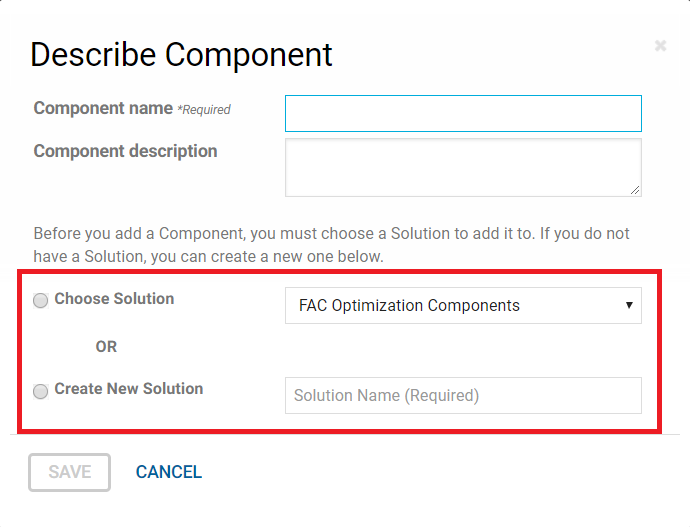
Task: Click the *Required indicator text
Action: [x=204, y=110]
